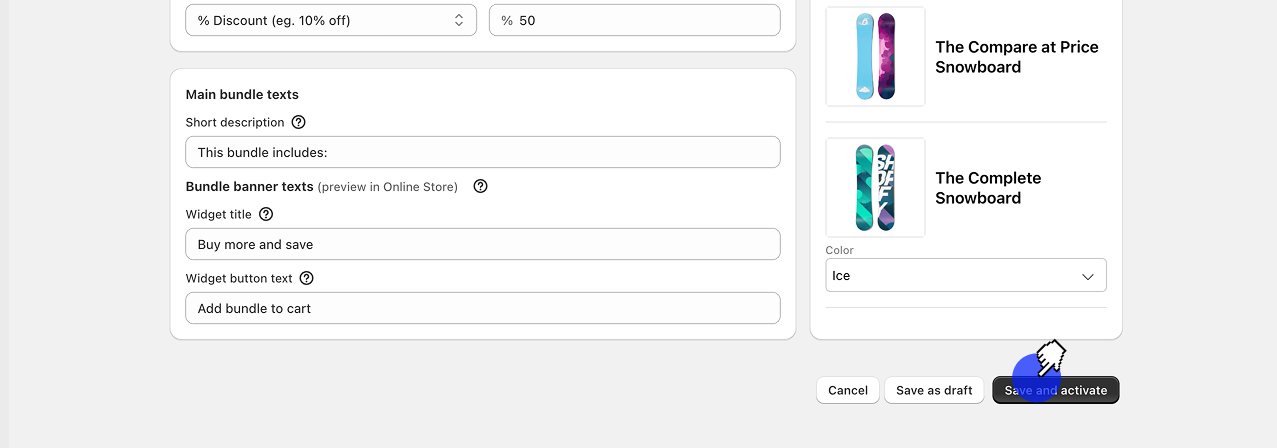
Task: Click Save and activate
Action: (x=1055, y=390)
